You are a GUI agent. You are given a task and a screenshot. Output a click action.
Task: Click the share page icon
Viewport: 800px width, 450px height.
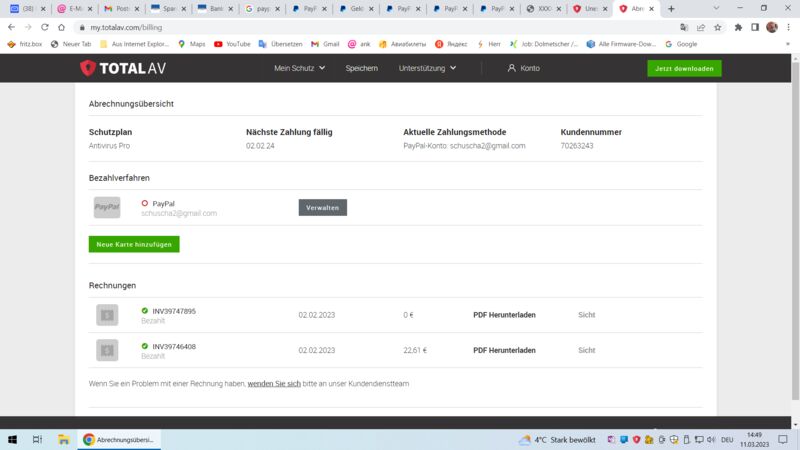pos(701,27)
